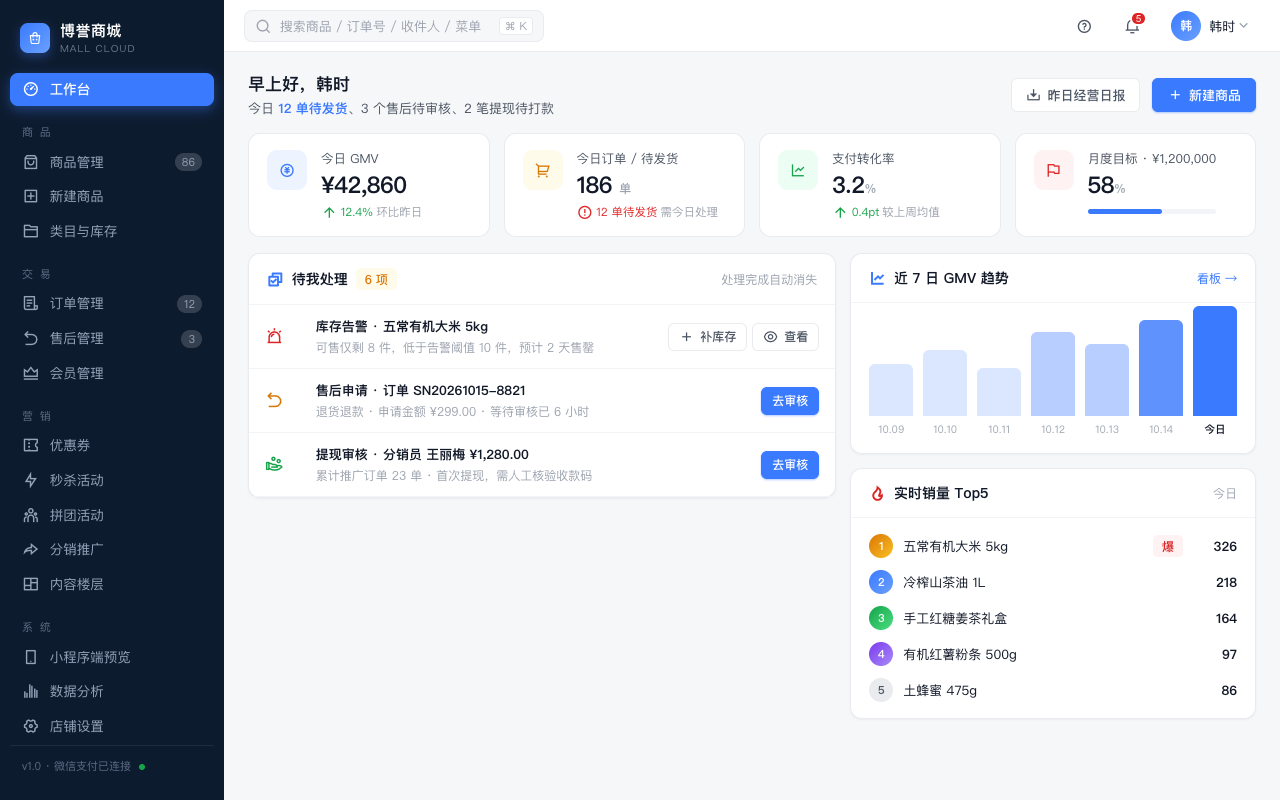Image resolution: width=1280 pixels, height=800 pixels.
Task: Open help via question mark icon
Action: click(1084, 26)
